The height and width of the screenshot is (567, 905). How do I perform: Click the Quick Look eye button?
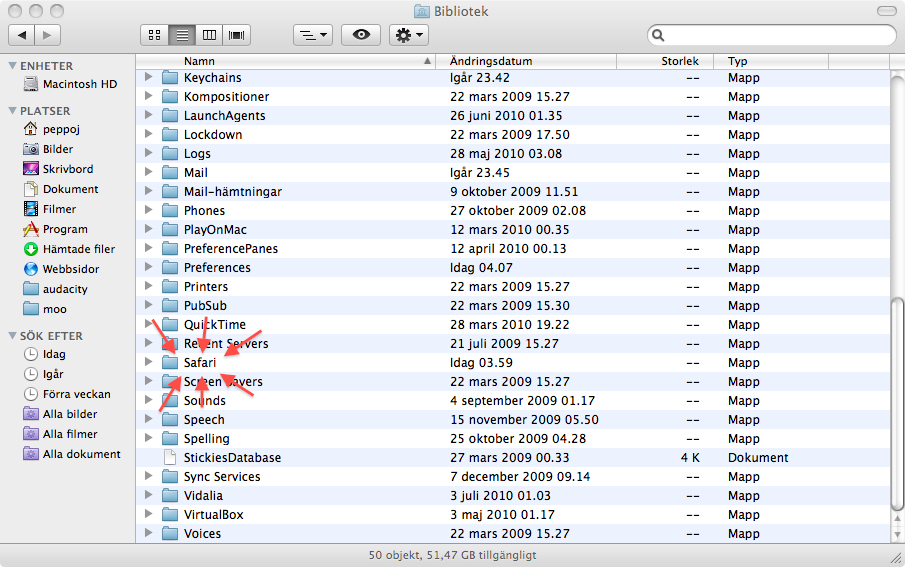coord(361,35)
